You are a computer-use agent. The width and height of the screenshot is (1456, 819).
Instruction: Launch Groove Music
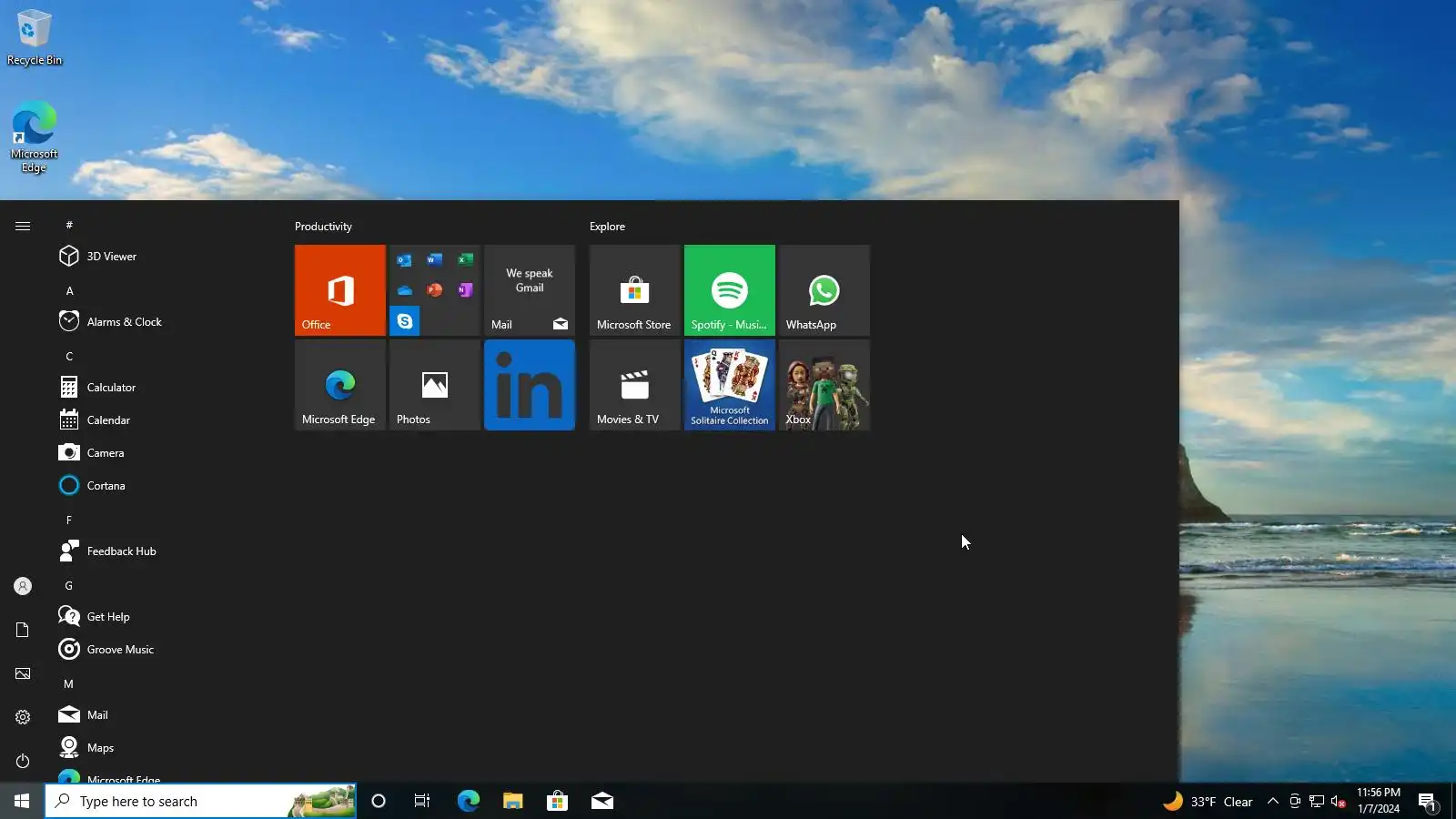[x=164, y=650]
